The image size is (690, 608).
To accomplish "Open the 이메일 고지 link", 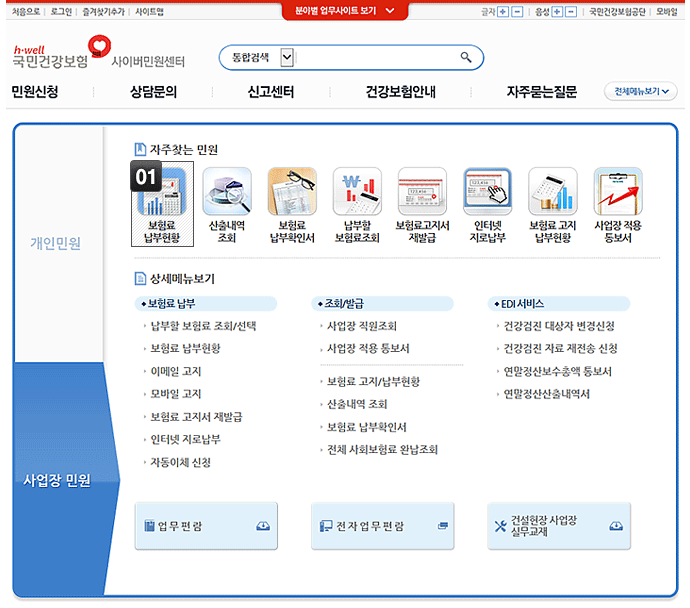I will point(176,371).
